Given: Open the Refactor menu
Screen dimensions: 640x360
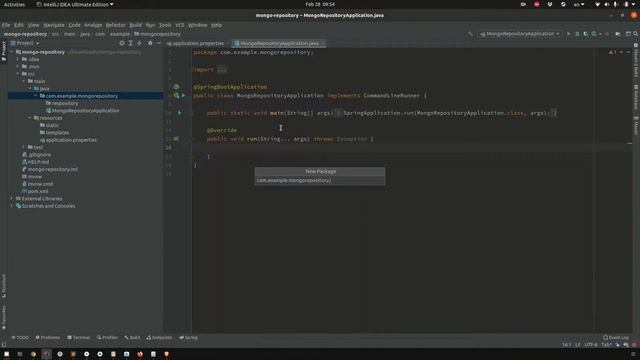Looking at the screenshot, I should click(116, 25).
